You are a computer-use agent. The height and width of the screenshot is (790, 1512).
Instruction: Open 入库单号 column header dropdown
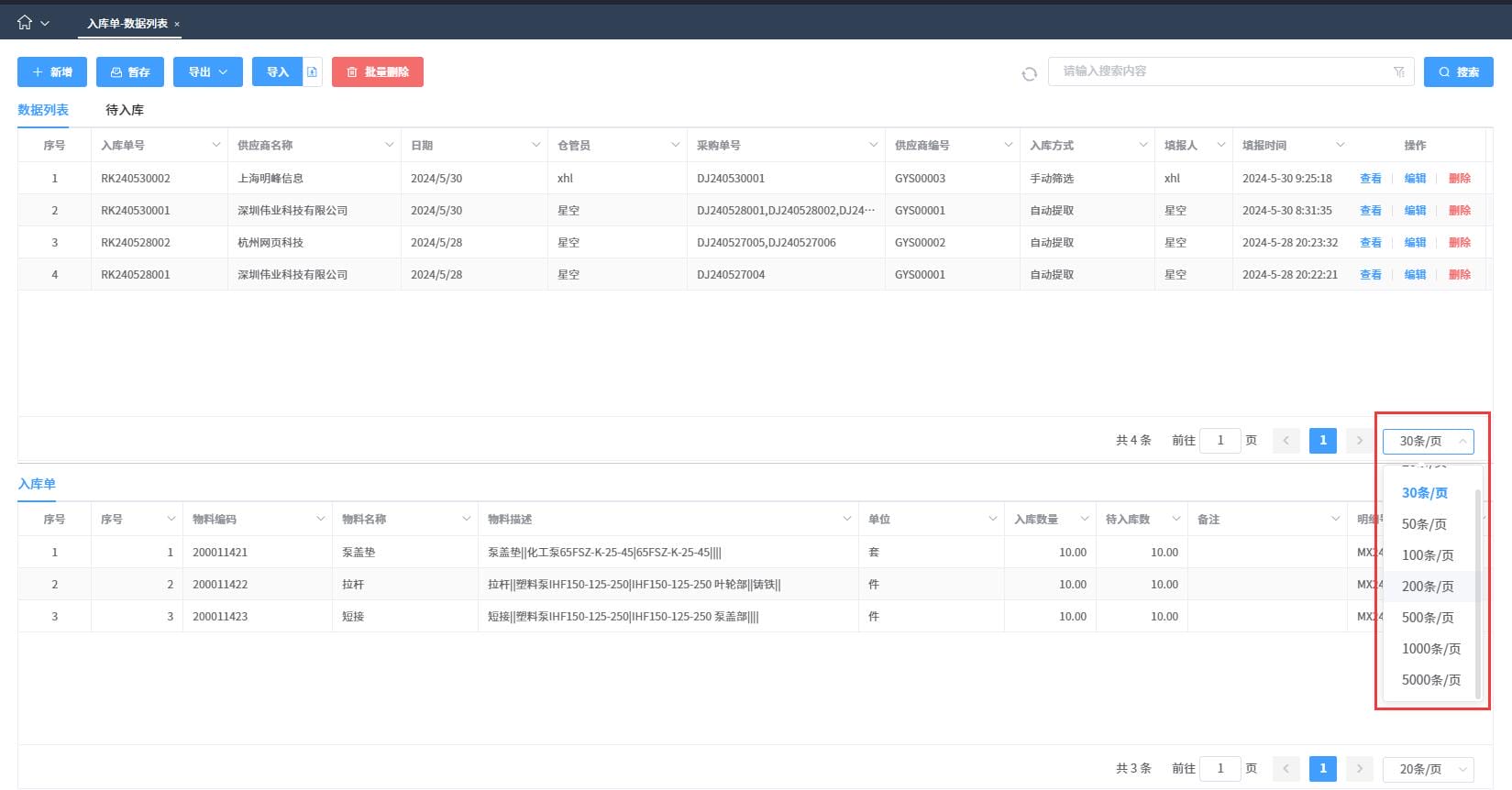click(216, 145)
